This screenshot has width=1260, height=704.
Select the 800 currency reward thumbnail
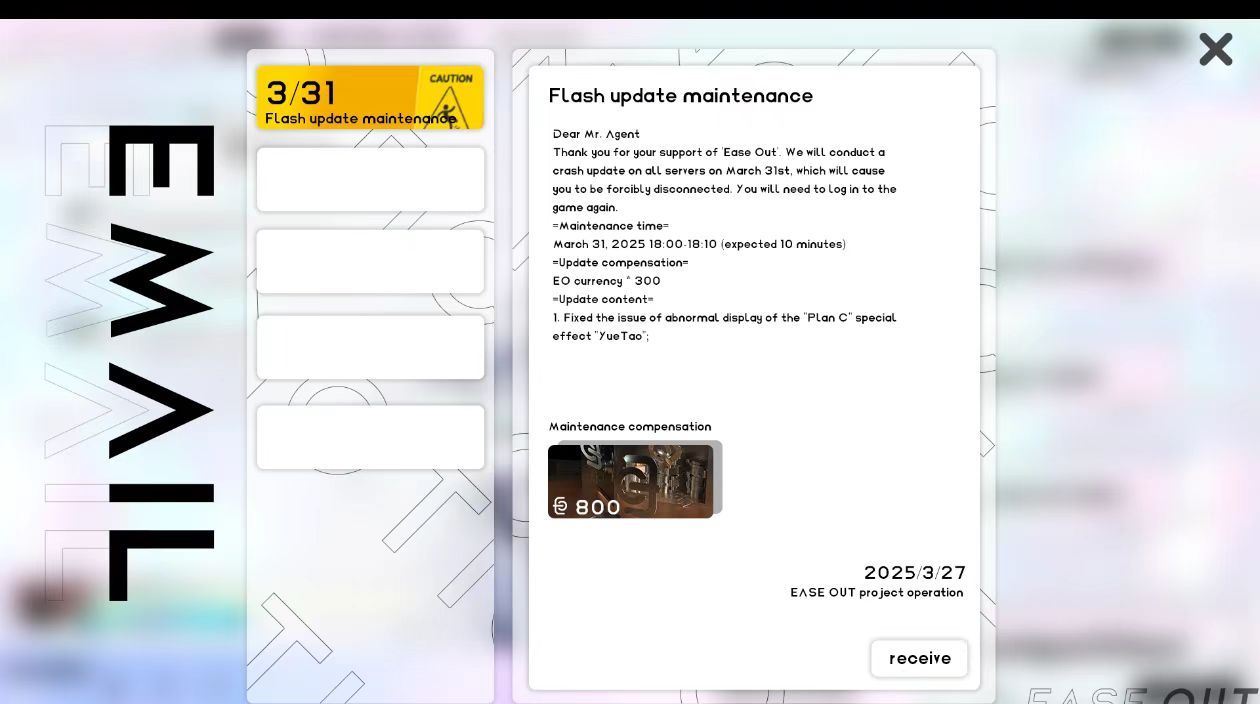click(x=631, y=481)
